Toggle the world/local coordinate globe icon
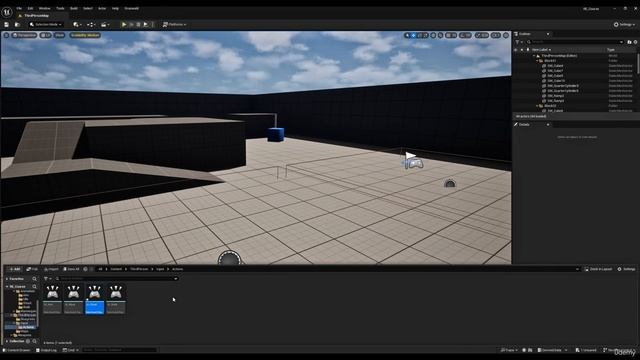 point(433,36)
